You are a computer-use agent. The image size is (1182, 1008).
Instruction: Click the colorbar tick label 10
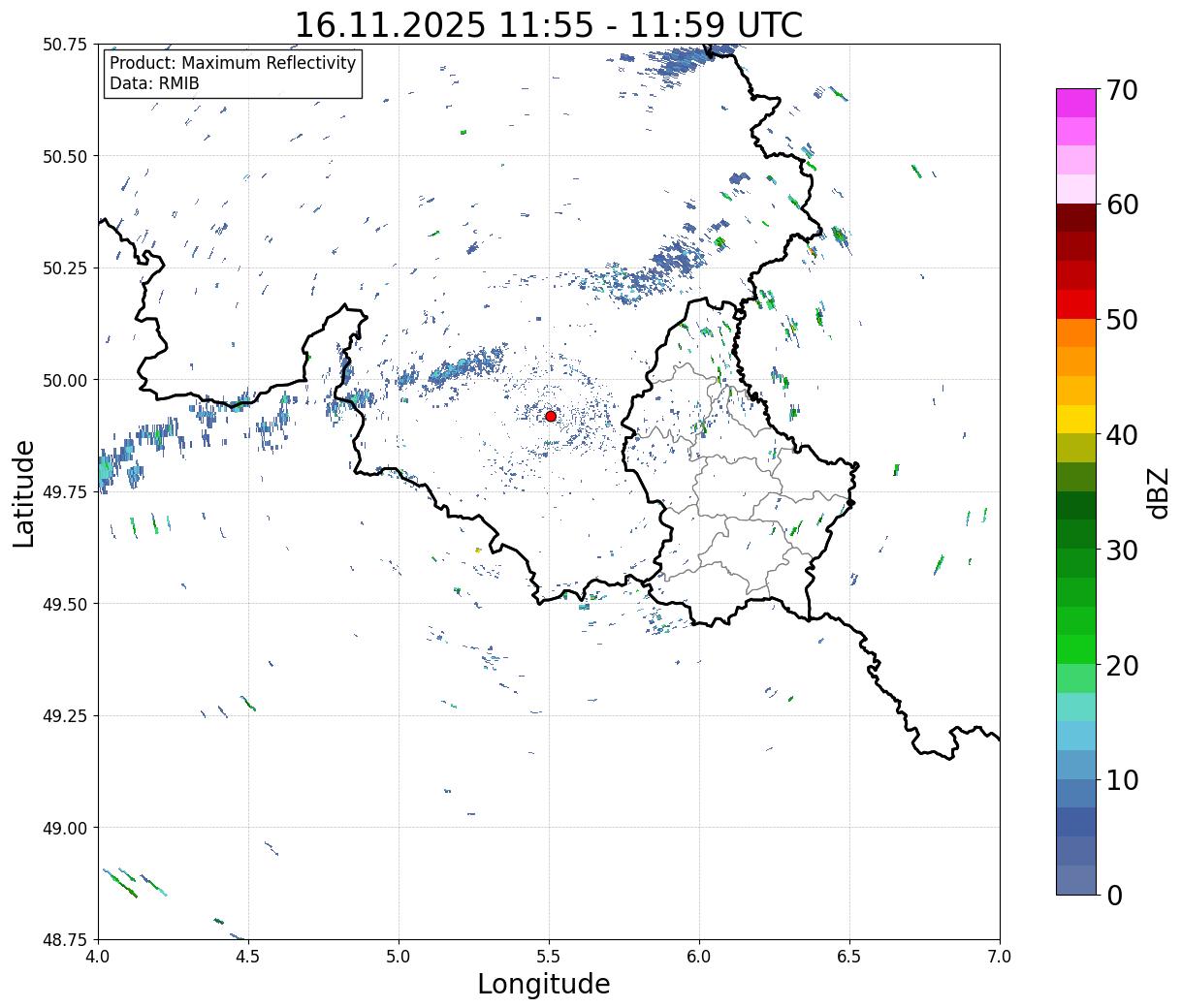click(1122, 779)
